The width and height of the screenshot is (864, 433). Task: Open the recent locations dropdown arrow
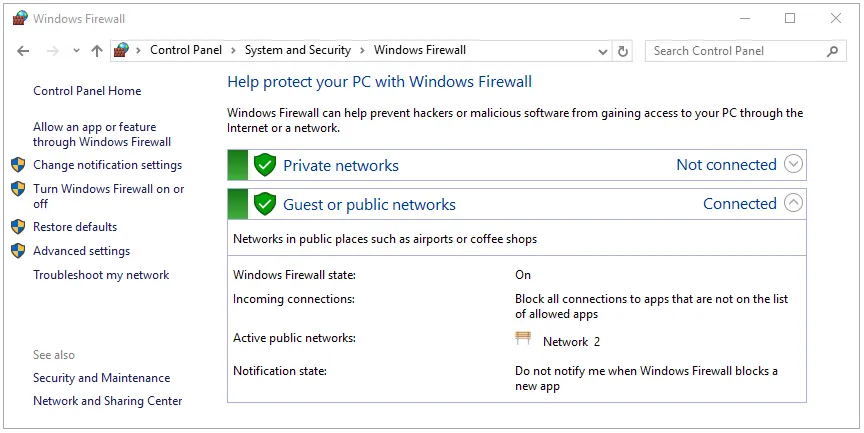tap(75, 51)
